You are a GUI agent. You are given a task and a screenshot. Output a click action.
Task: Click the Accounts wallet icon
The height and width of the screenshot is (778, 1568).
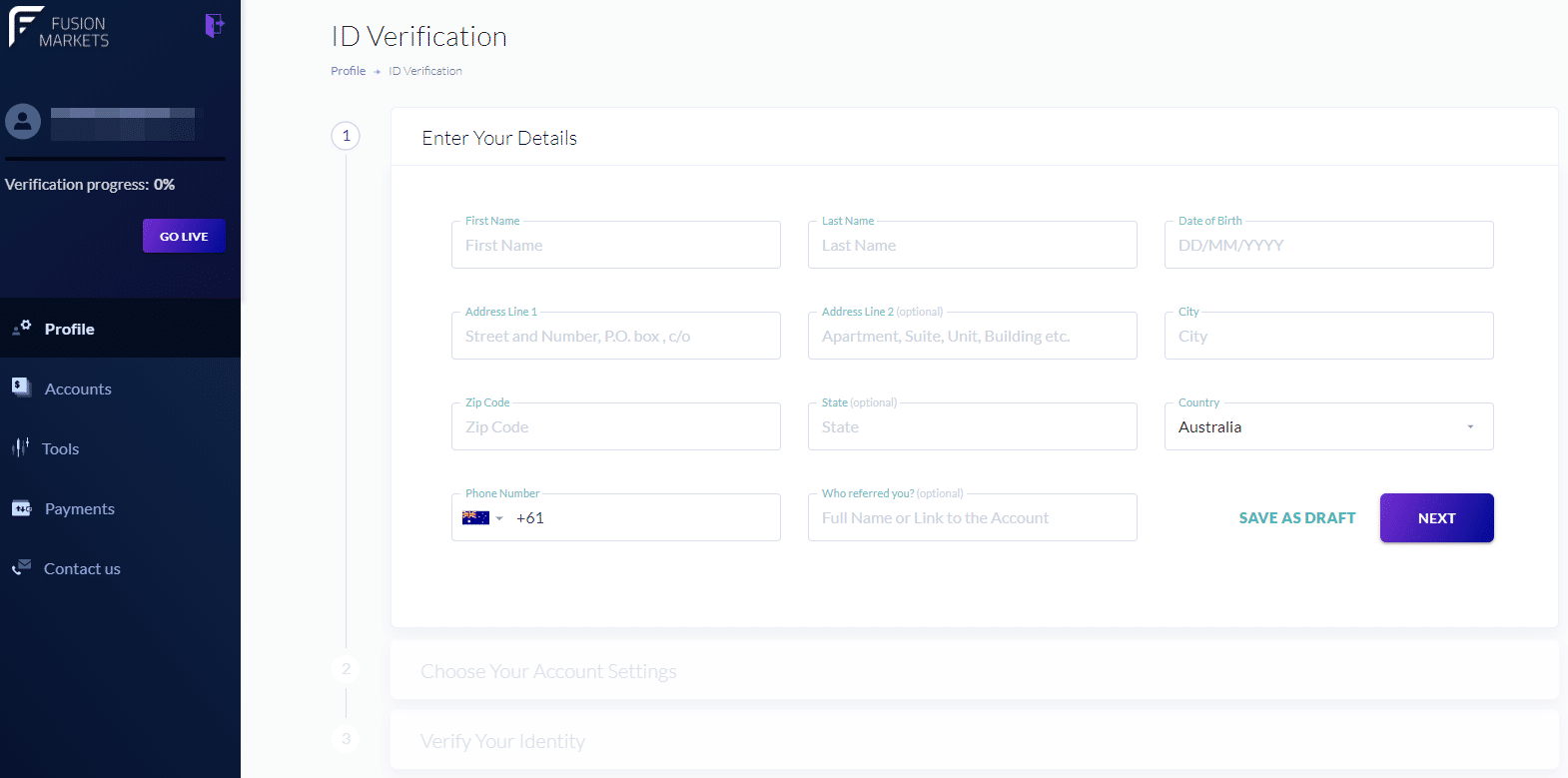(x=21, y=388)
